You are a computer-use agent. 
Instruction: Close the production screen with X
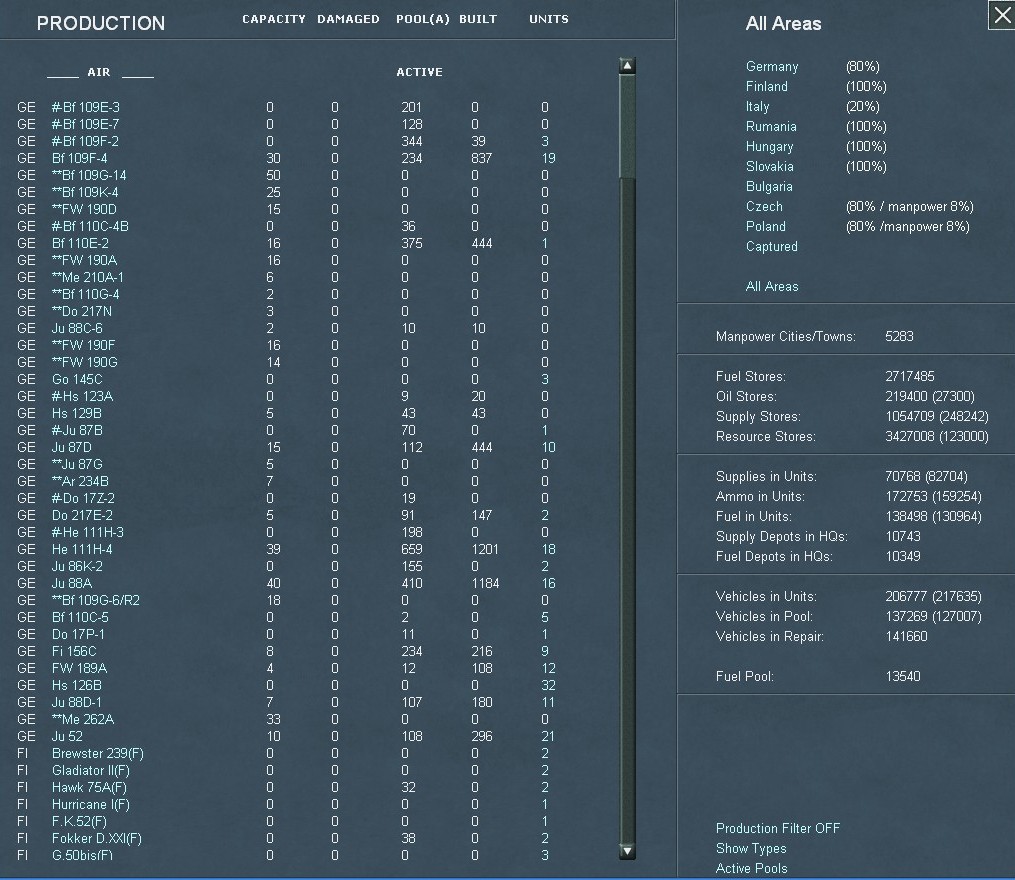coord(1001,16)
